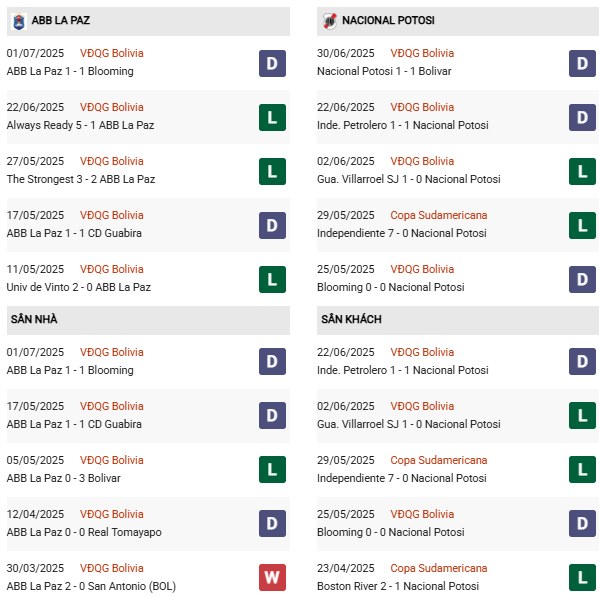599x597 pixels.
Task: Click the ABB LA PAZ header title
Action: 61,20
